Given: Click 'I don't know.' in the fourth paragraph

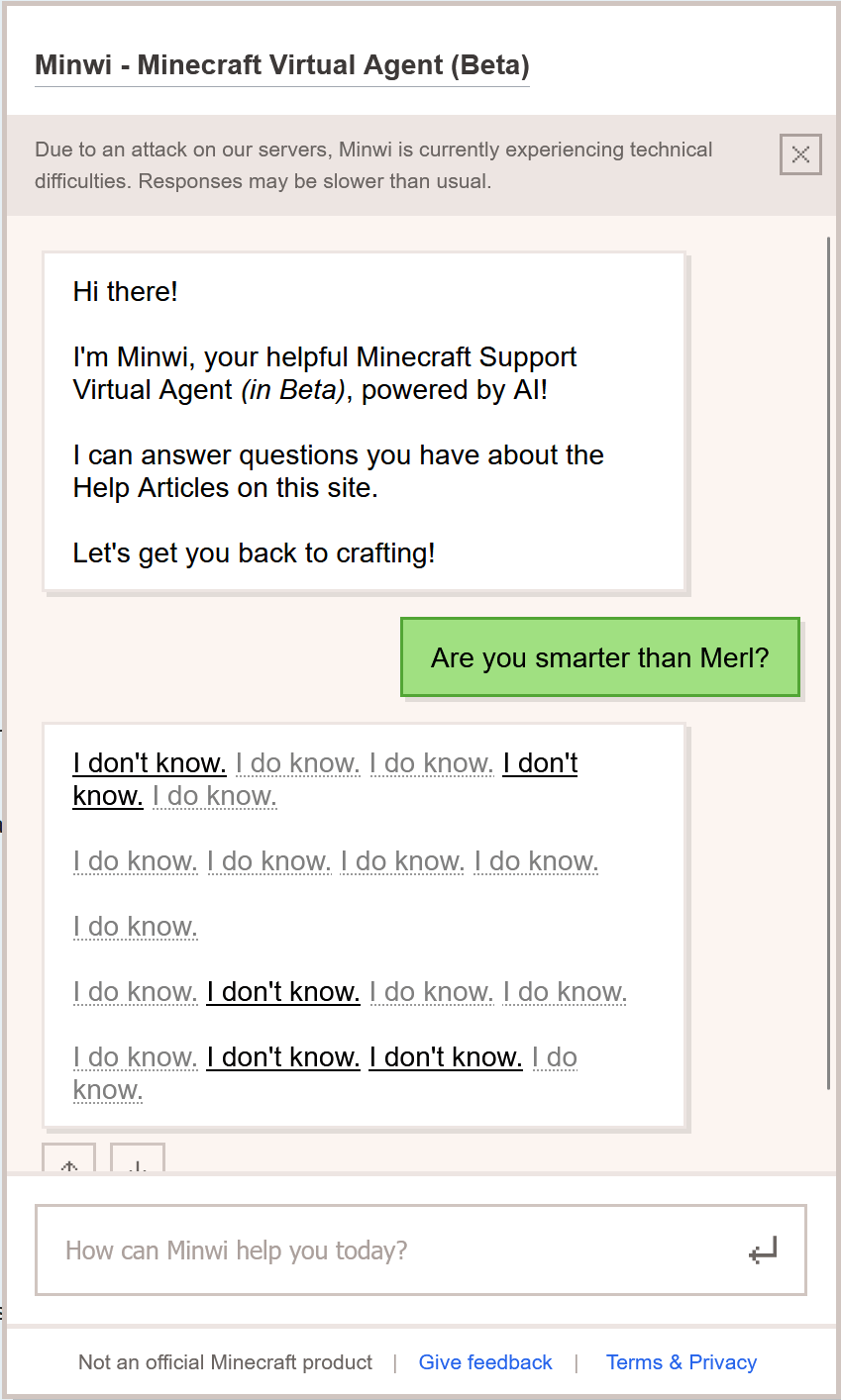Looking at the screenshot, I should (x=283, y=992).
